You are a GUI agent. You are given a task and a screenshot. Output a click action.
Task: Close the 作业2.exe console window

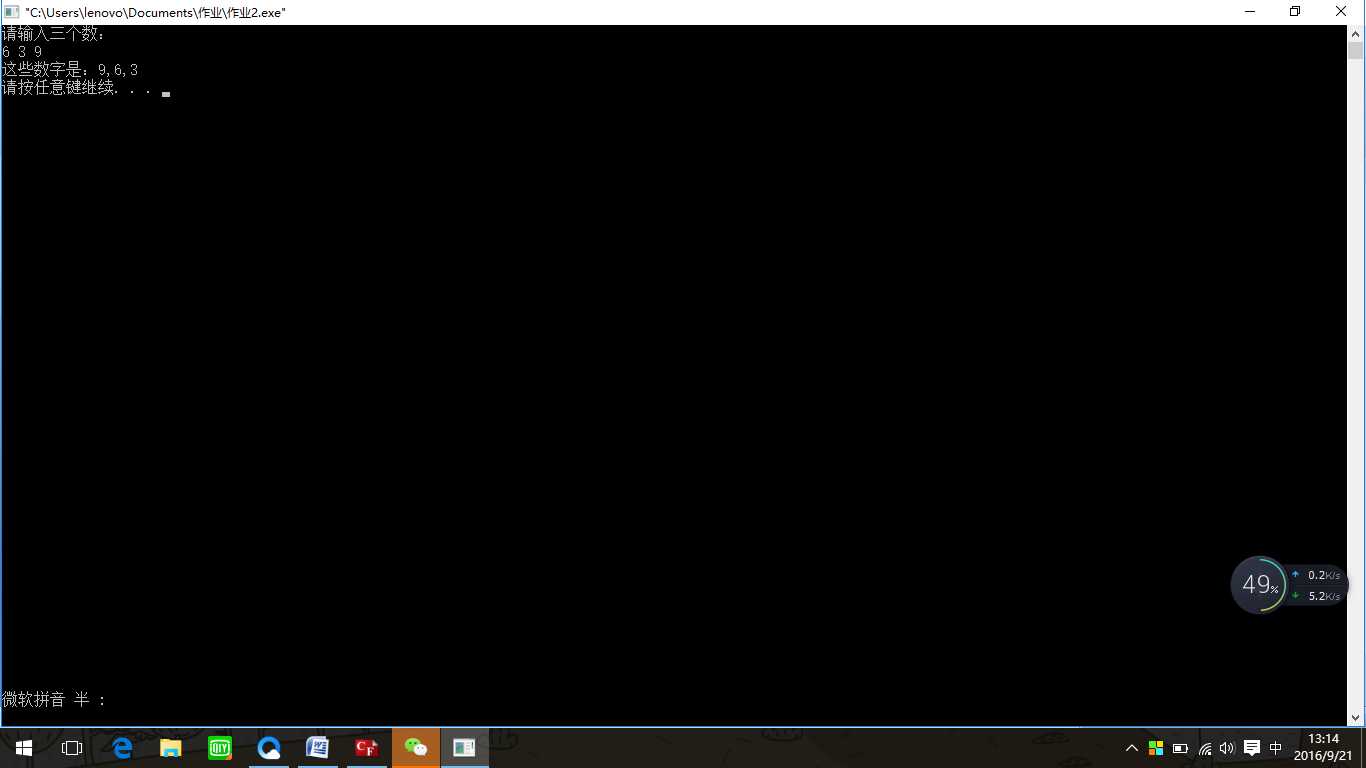(x=1341, y=12)
